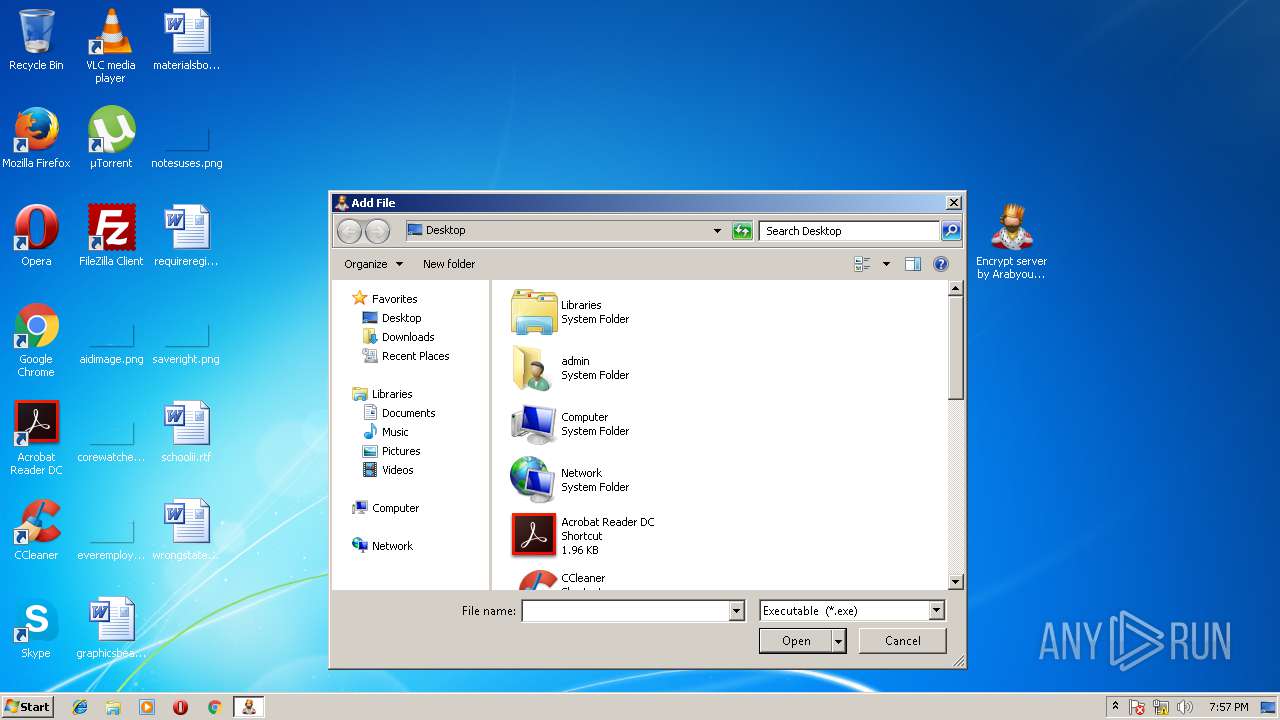Select CCleaner desktop icon
This screenshot has width=1280, height=720.
point(36,530)
